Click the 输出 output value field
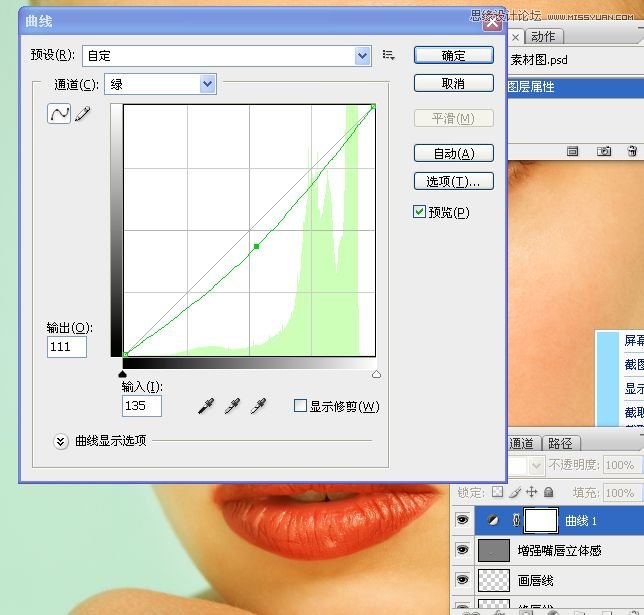644x615 pixels. pyautogui.click(x=67, y=347)
